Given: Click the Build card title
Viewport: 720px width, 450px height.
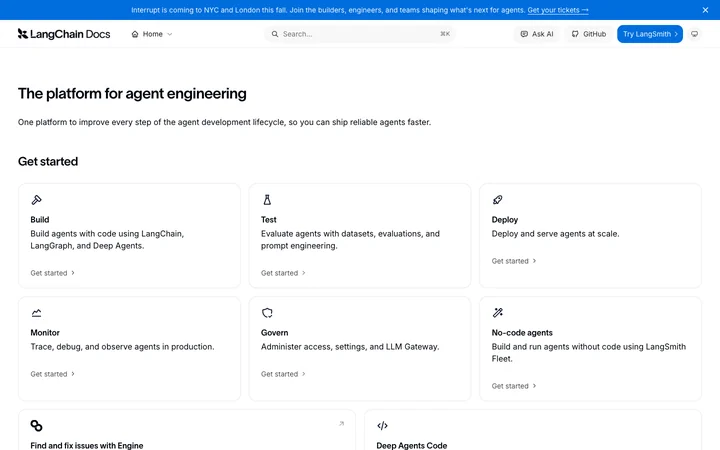Looking at the screenshot, I should pos(39,219).
